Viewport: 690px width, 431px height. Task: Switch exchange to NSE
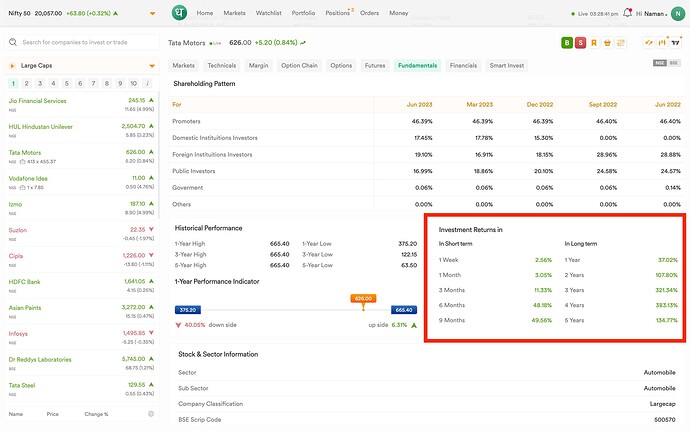click(660, 63)
